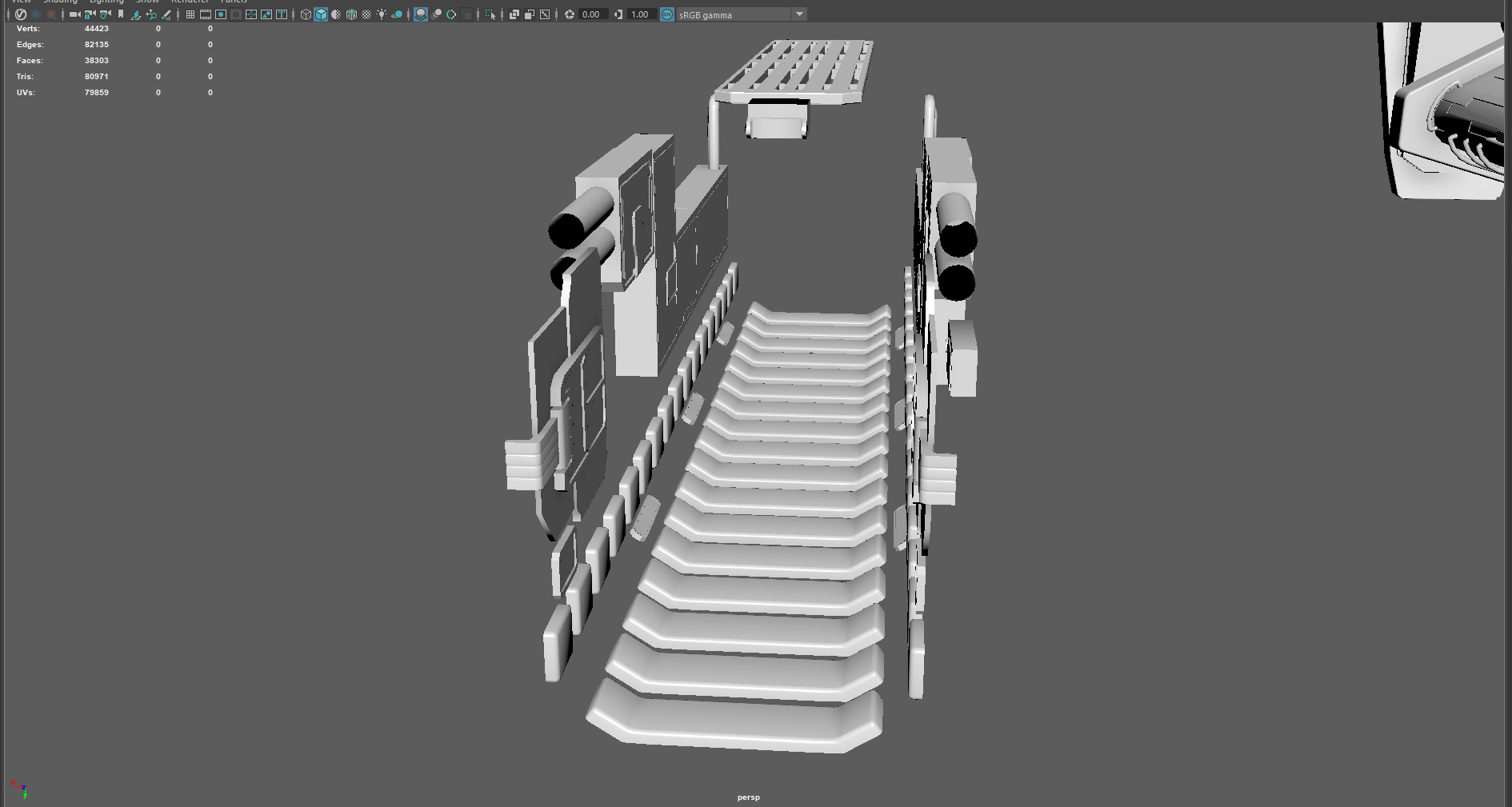The image size is (1512, 807).
Task: Click the UV count 79859
Action: pos(97,93)
